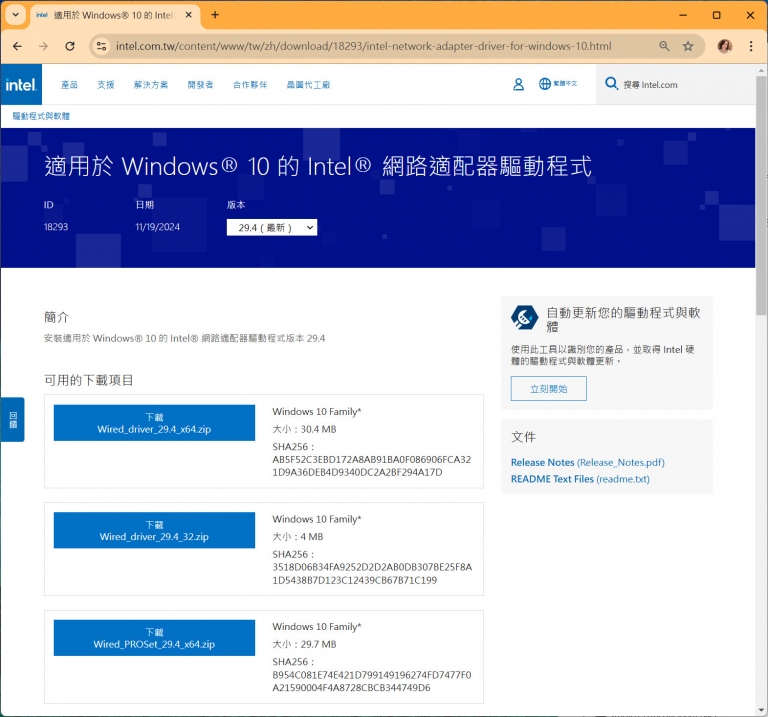Click the 大小：30.4 MB text
This screenshot has width=768, height=717.
[304, 429]
